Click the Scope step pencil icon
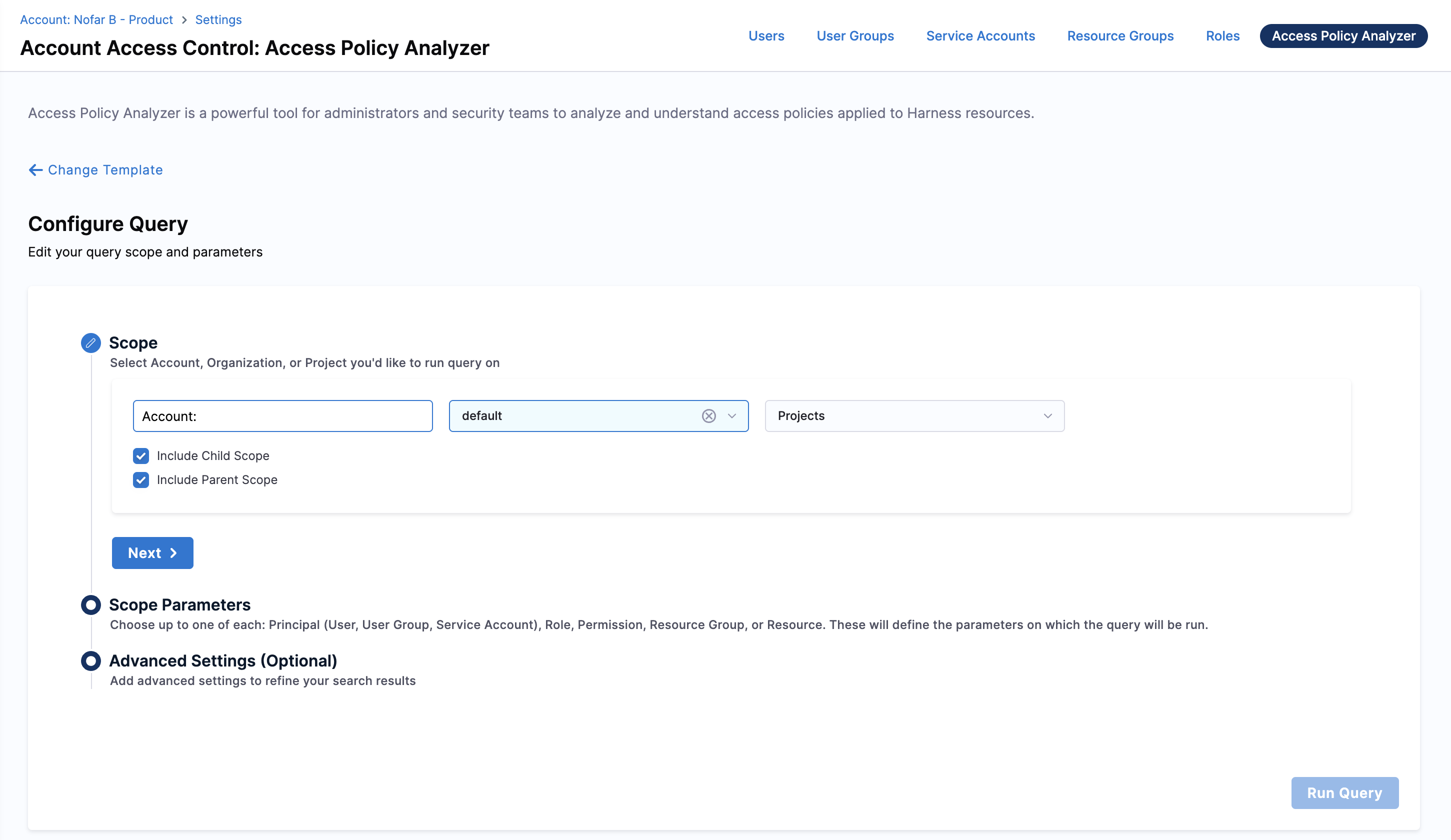Viewport: 1451px width, 840px height. (90, 342)
